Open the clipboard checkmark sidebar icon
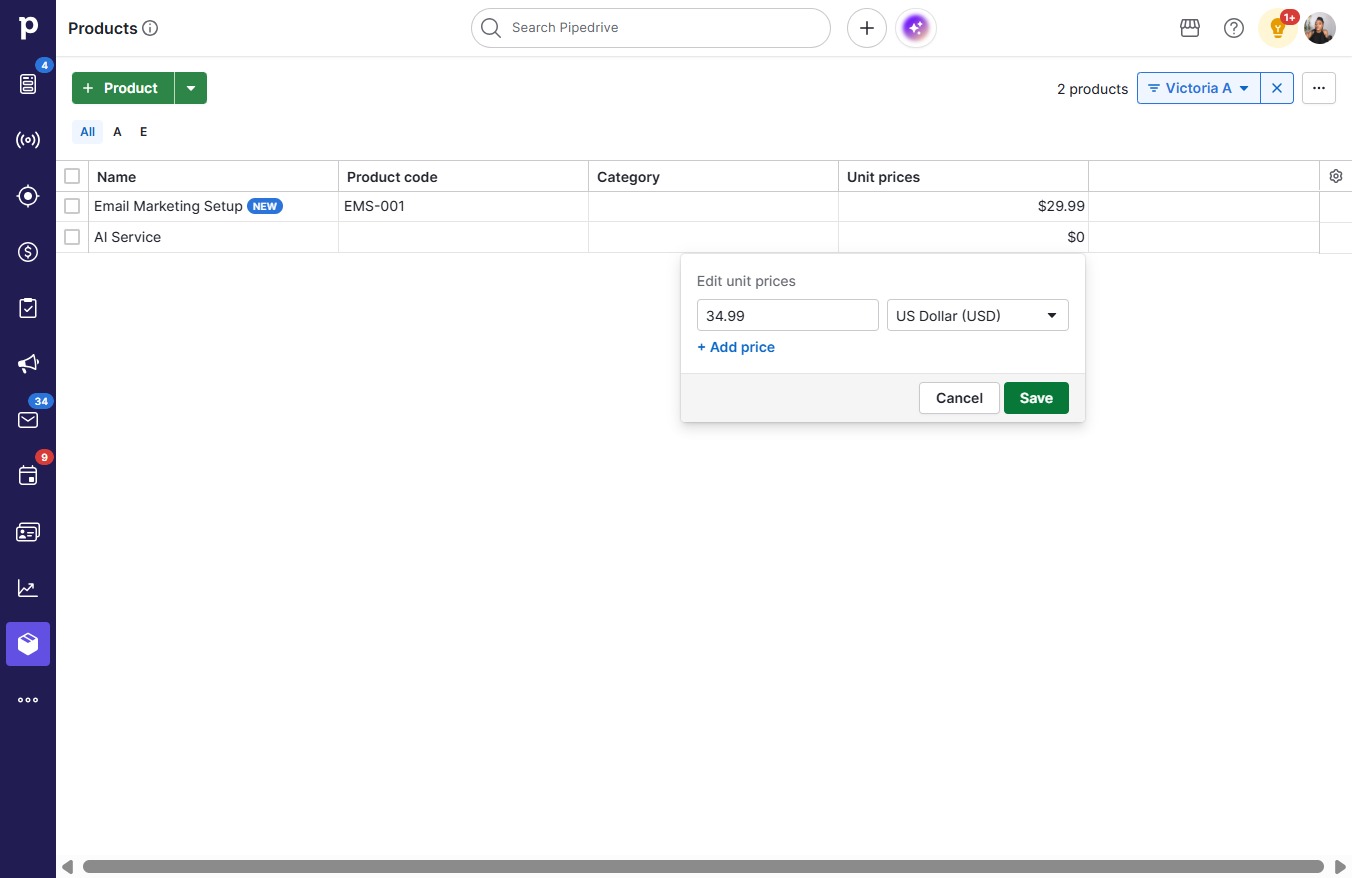The image size is (1352, 878). [28, 308]
